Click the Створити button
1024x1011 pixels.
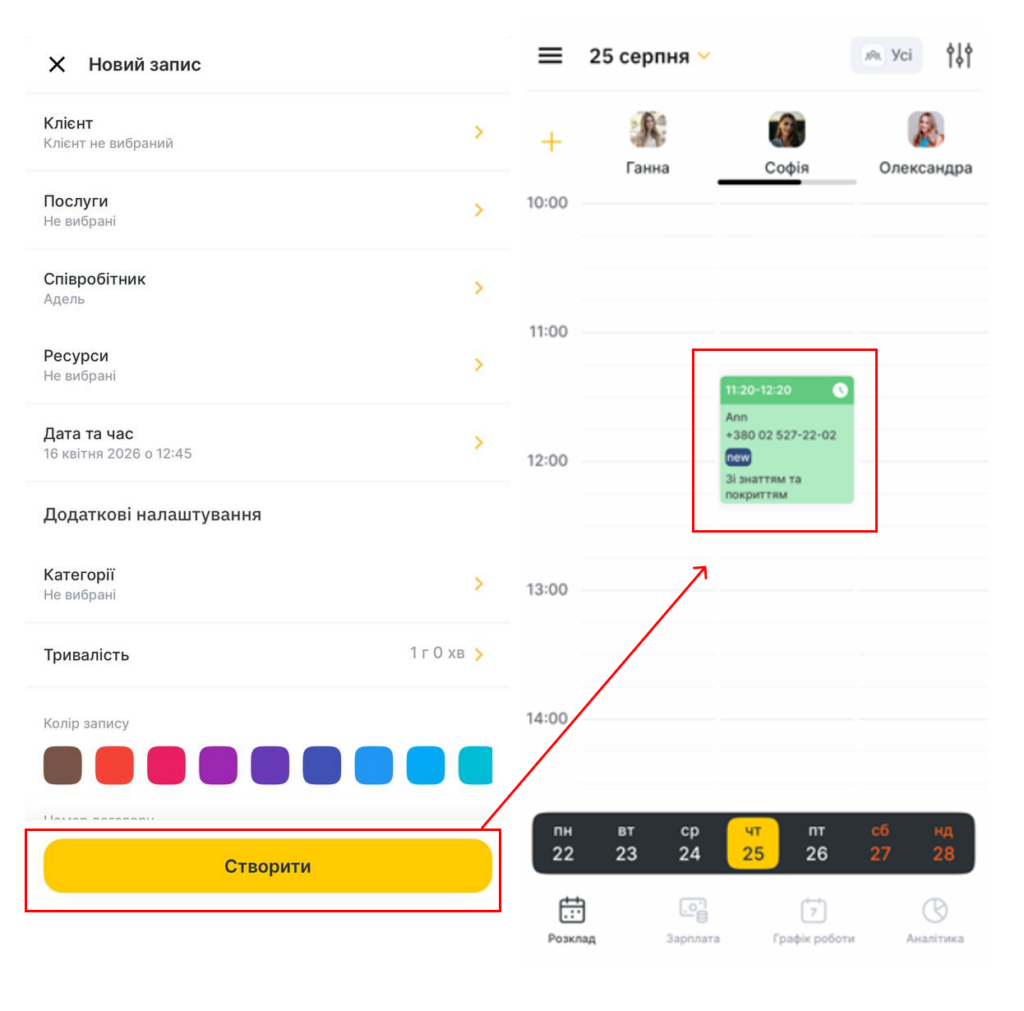(x=267, y=866)
